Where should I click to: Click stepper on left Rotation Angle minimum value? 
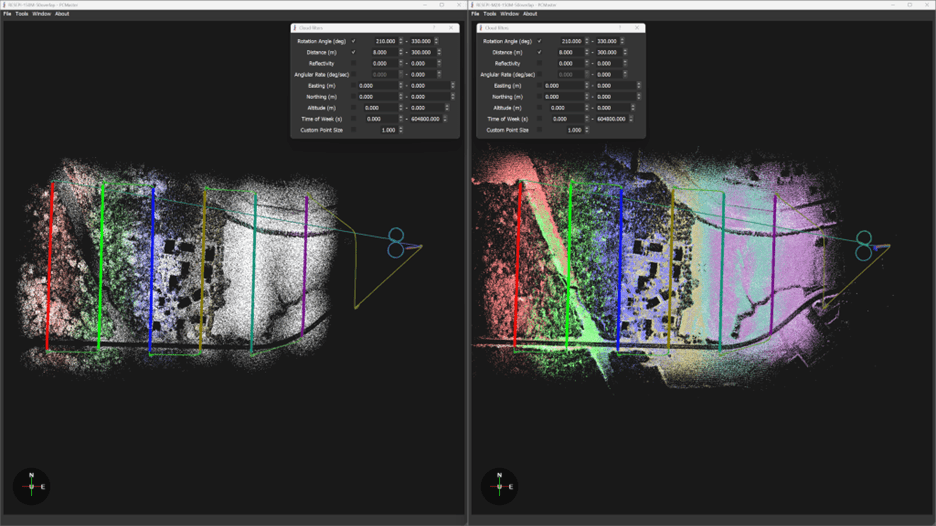coord(401,41)
